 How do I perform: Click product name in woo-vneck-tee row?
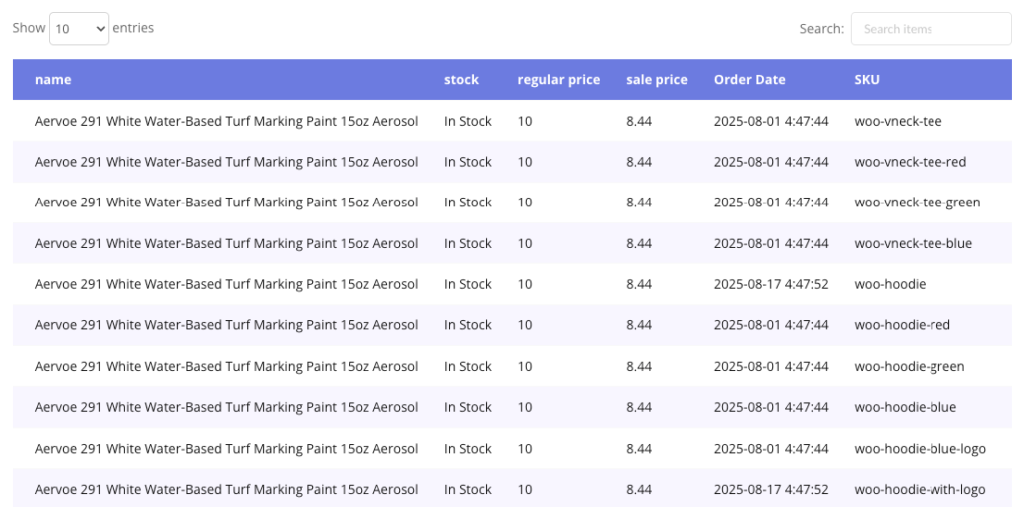coord(227,121)
